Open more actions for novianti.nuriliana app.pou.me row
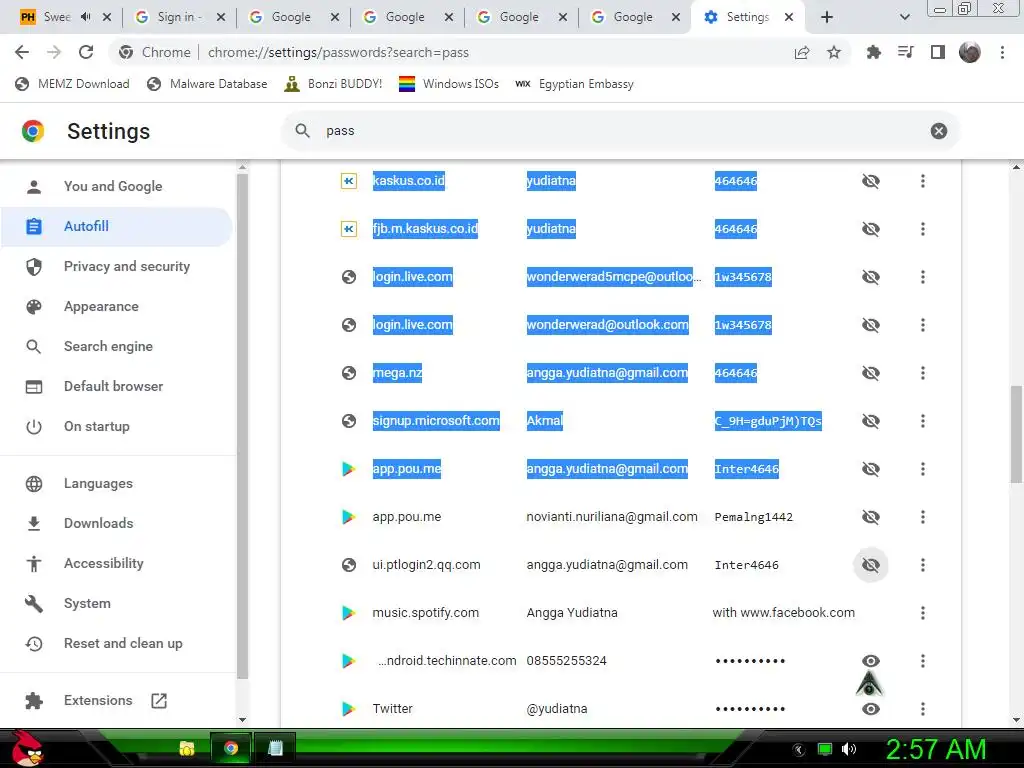 tap(923, 517)
